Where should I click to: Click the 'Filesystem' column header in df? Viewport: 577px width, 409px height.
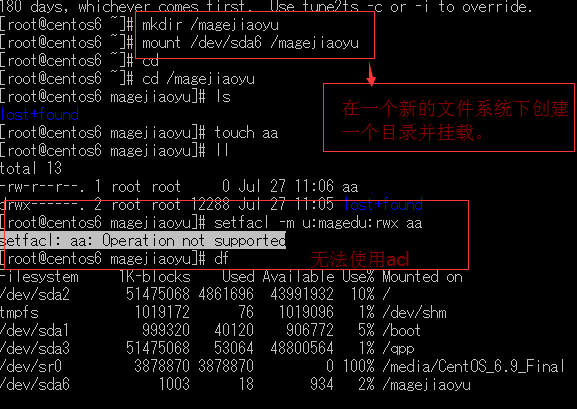[x=39, y=277]
